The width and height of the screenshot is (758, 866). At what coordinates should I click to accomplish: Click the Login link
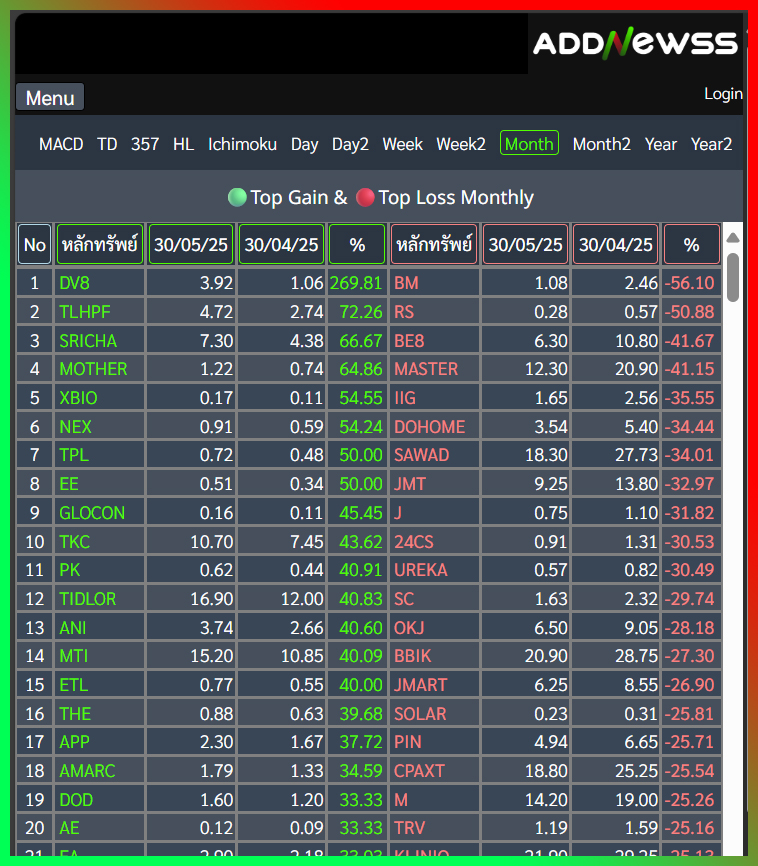click(x=723, y=94)
